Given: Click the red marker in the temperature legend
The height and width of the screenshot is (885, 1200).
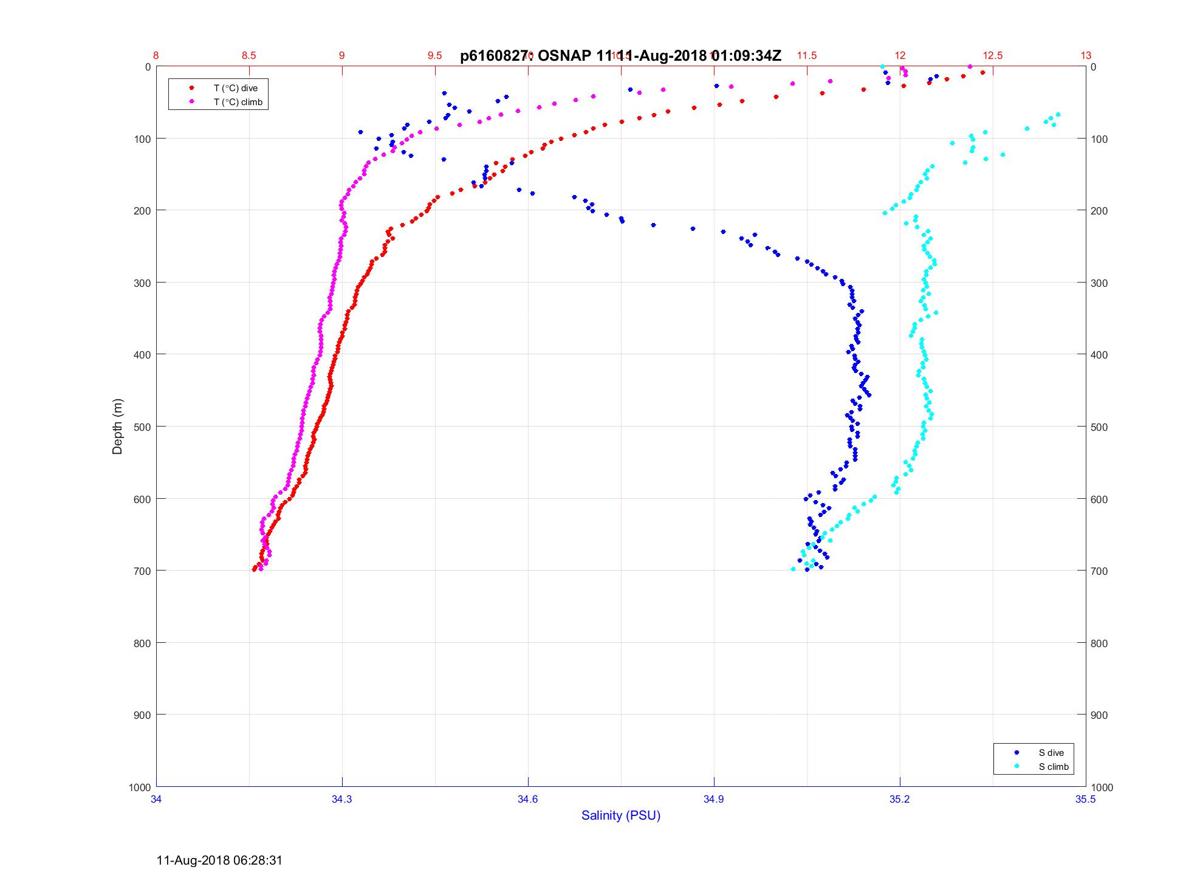Looking at the screenshot, I should 191,88.
